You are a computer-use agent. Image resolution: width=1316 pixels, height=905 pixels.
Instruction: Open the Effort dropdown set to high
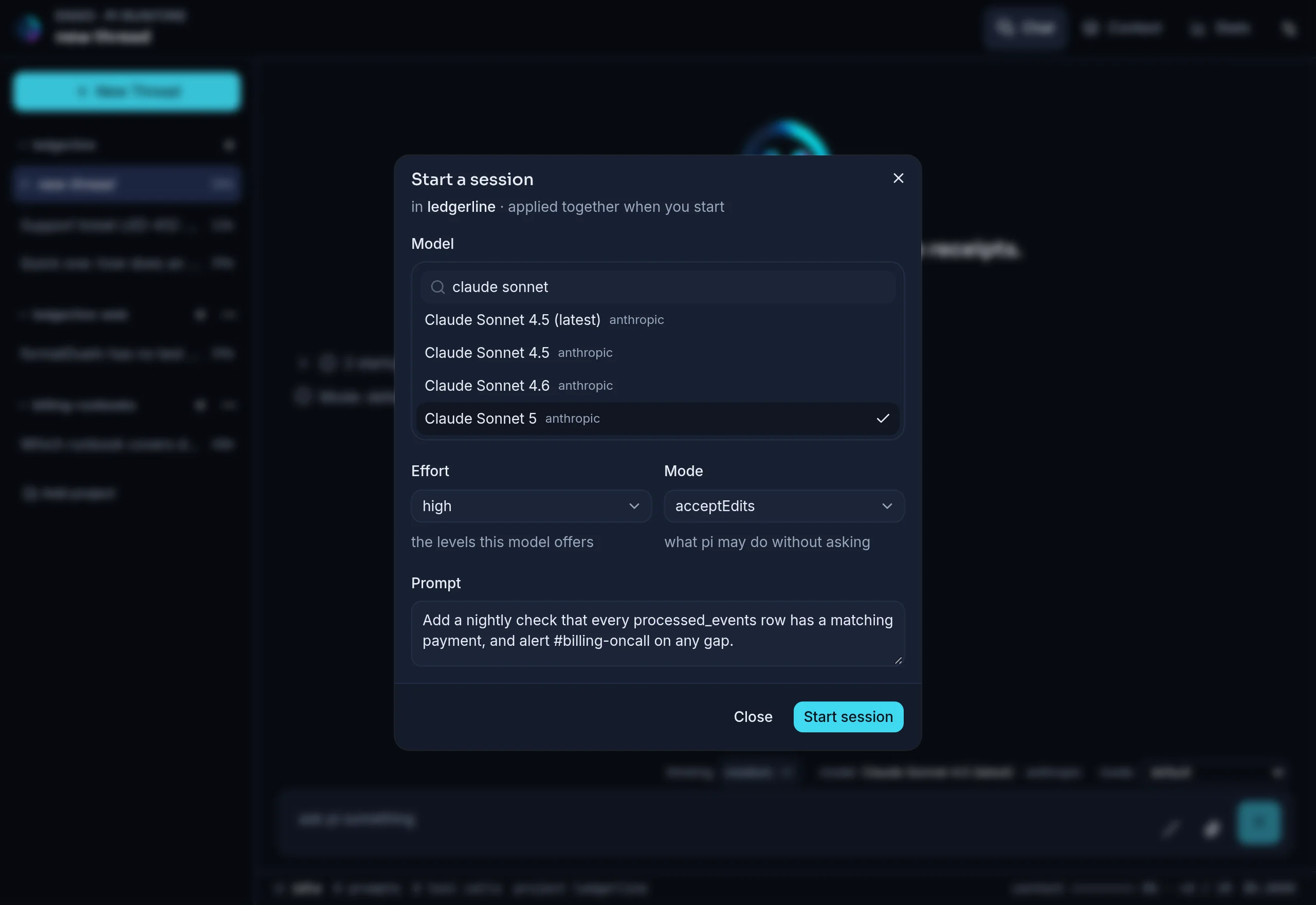tap(531, 506)
